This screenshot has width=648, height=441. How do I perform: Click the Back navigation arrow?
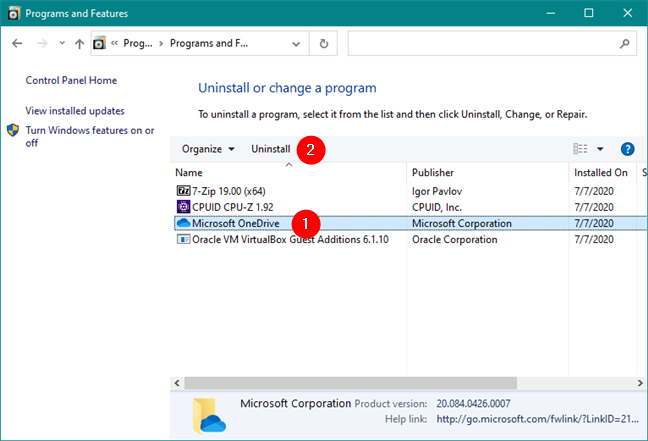tap(17, 43)
